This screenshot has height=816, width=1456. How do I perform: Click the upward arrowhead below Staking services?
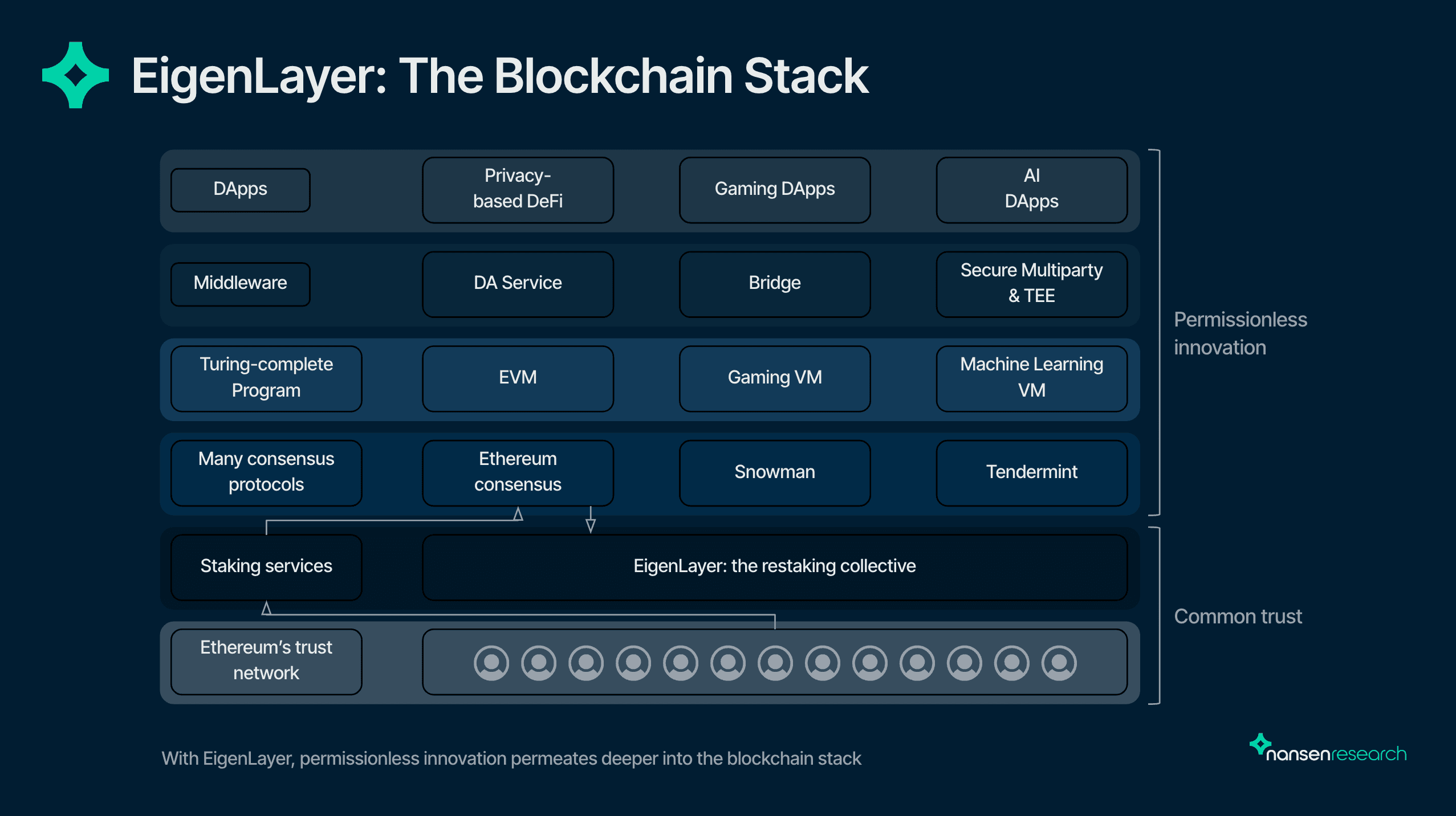coord(266,609)
